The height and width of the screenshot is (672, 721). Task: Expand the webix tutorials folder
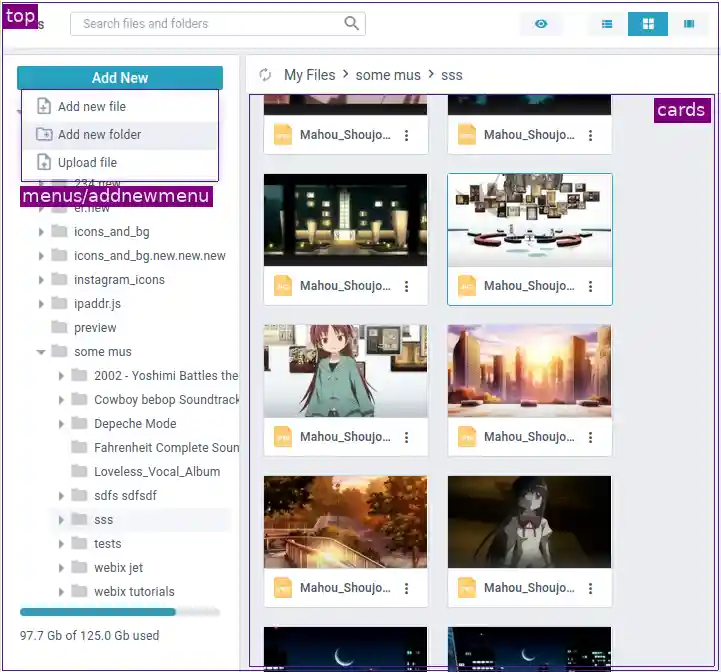pos(61,592)
